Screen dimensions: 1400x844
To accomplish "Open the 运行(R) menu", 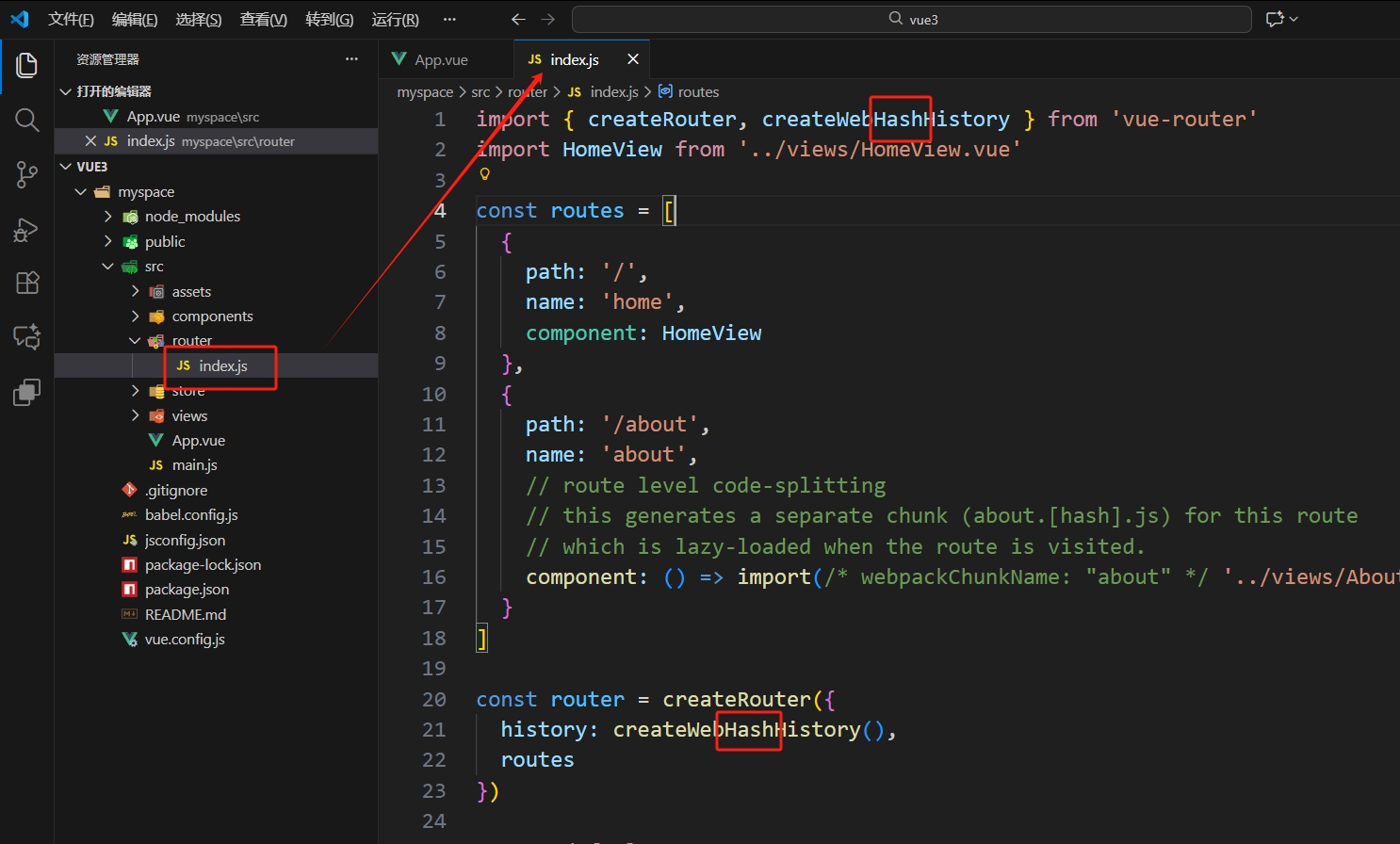I will pos(395,20).
